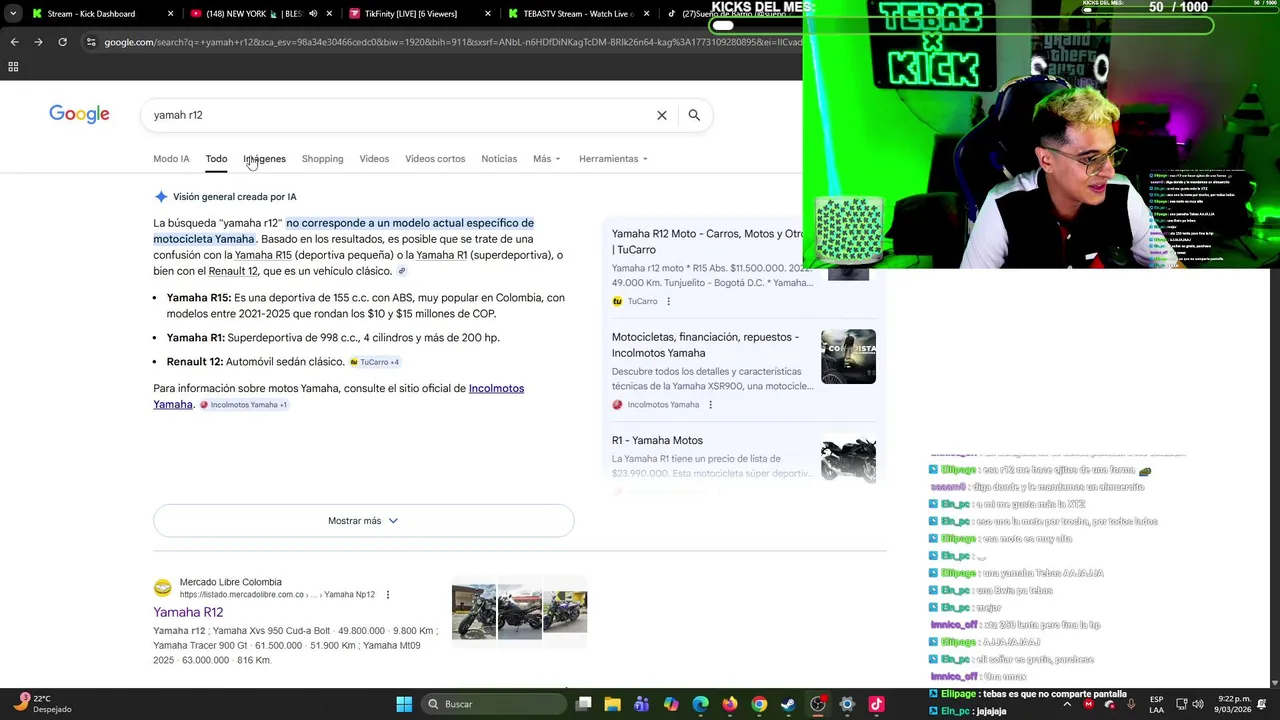Close the Stream - Kick Dashboard tab
The image size is (1280, 720).
pyautogui.click(x=170, y=14)
